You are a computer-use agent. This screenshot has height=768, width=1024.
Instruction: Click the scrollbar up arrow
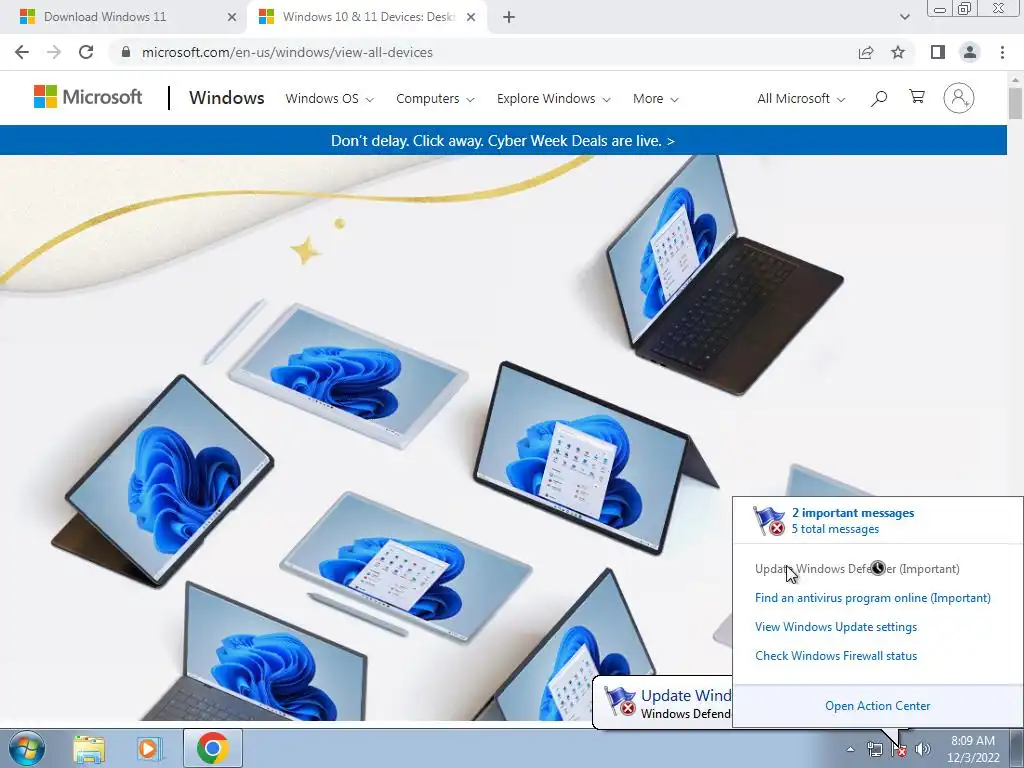point(1015,80)
